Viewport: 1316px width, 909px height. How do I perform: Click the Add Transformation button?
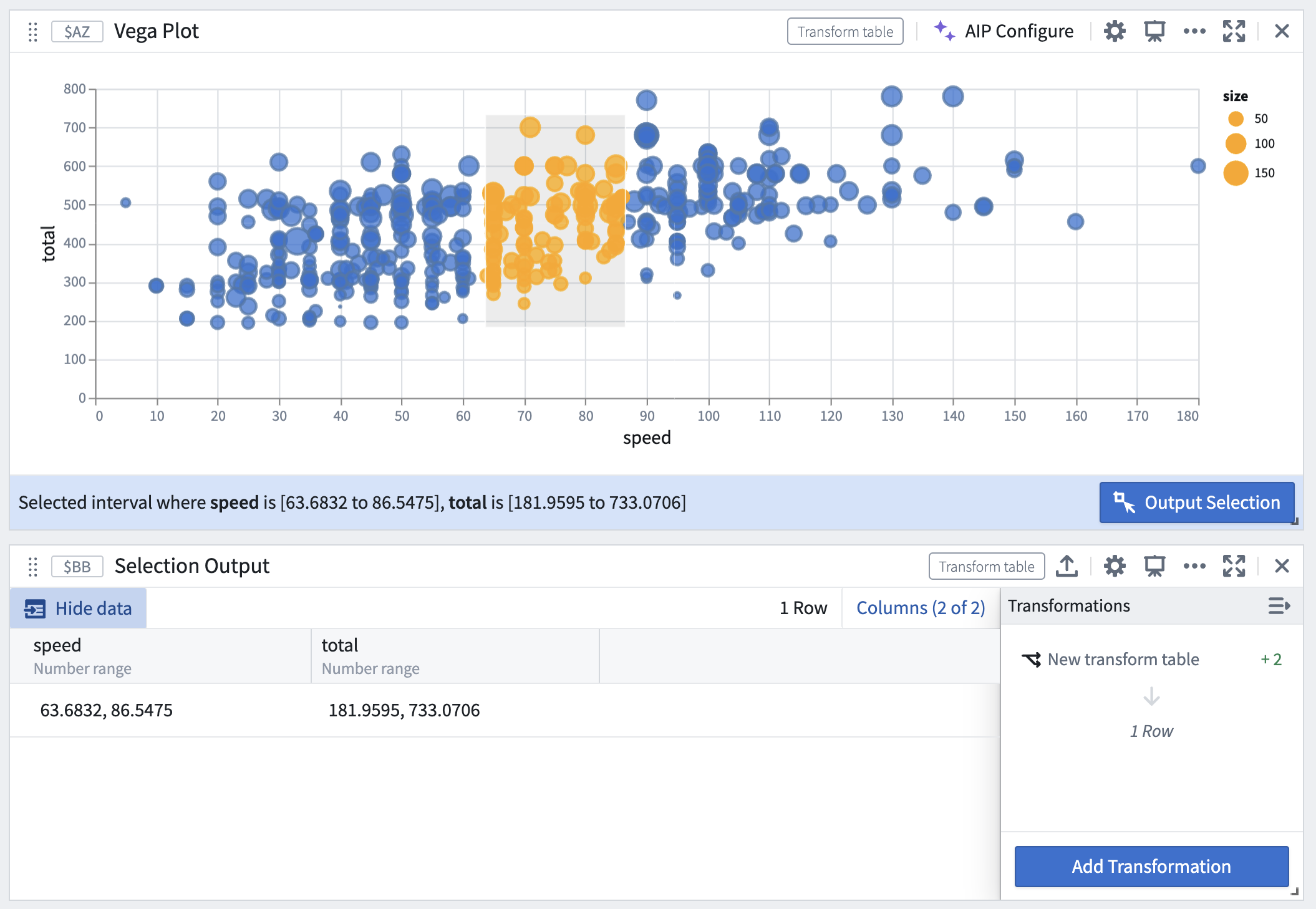(1151, 867)
